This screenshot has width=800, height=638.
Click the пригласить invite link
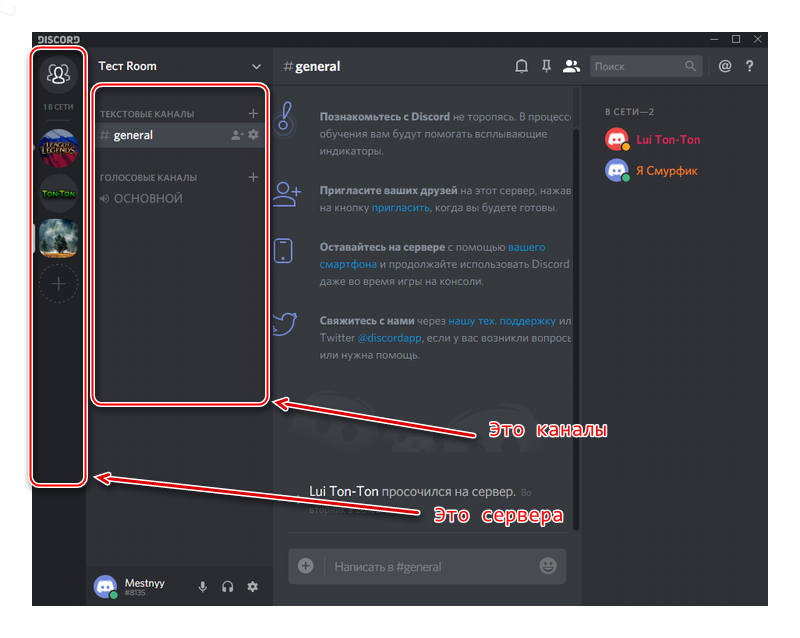(401, 208)
